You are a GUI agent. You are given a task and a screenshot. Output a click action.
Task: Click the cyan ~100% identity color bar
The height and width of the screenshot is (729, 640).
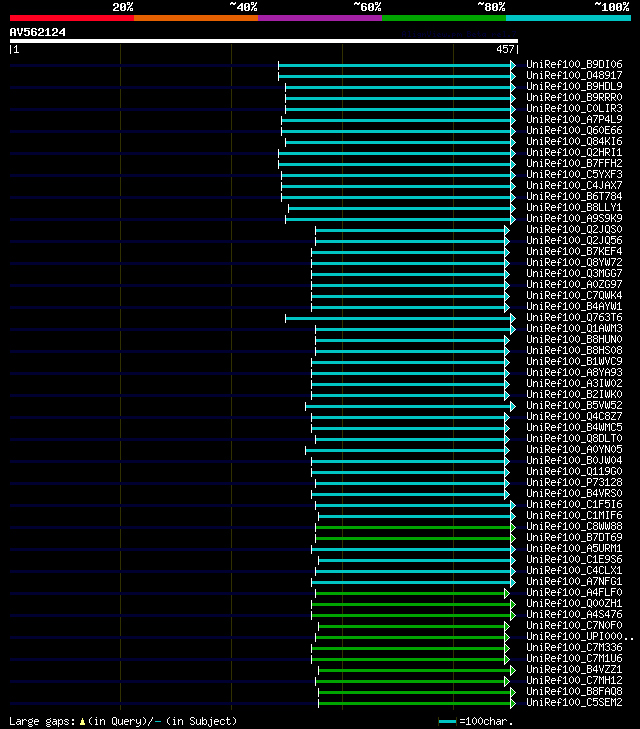[x=568, y=18]
